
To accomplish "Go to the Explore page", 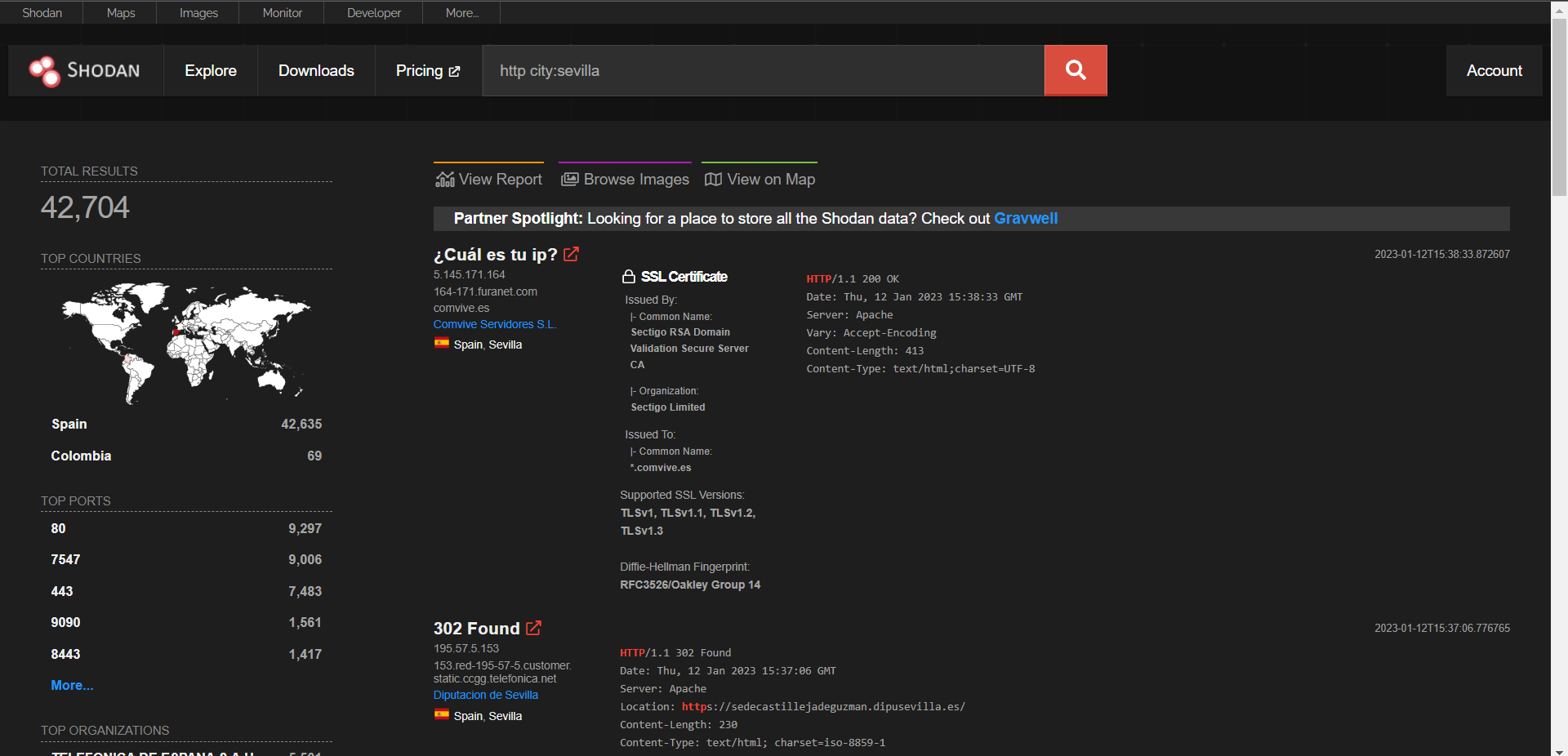I will point(211,71).
